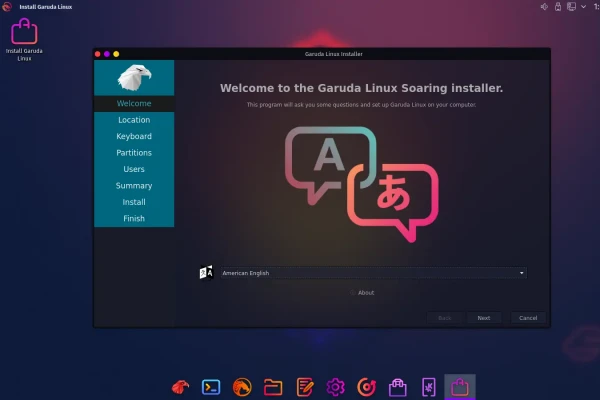600x400 pixels.
Task: Open the purple phone-shaped icon in the dock
Action: (x=429, y=387)
